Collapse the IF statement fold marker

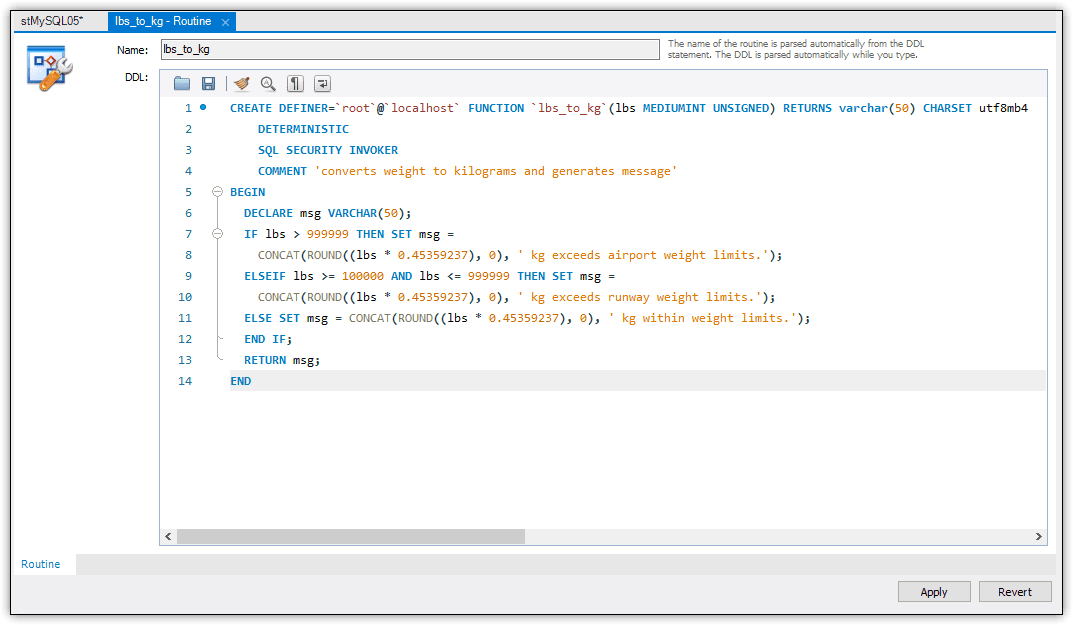coord(217,233)
